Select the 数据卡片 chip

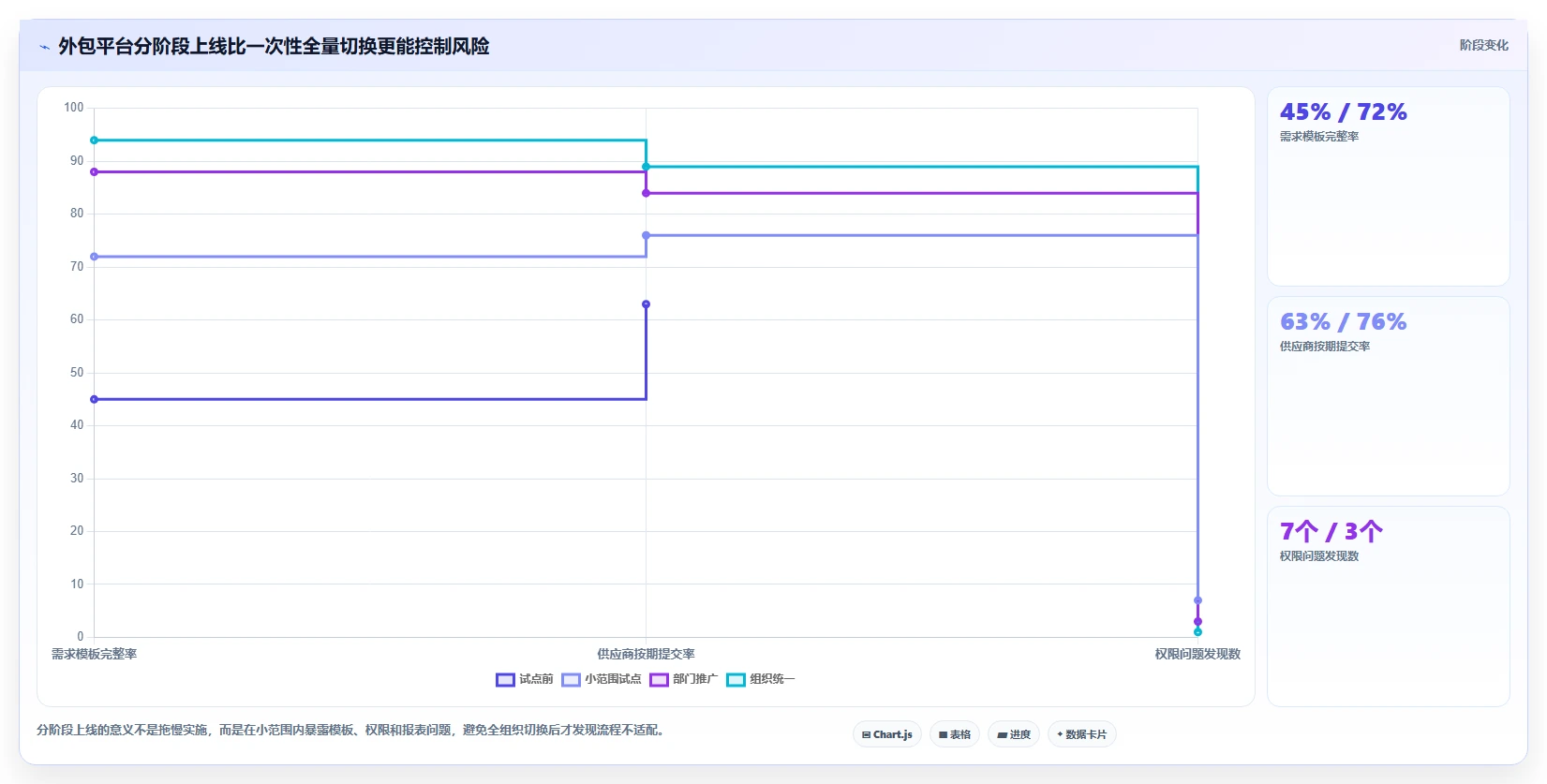1082,734
